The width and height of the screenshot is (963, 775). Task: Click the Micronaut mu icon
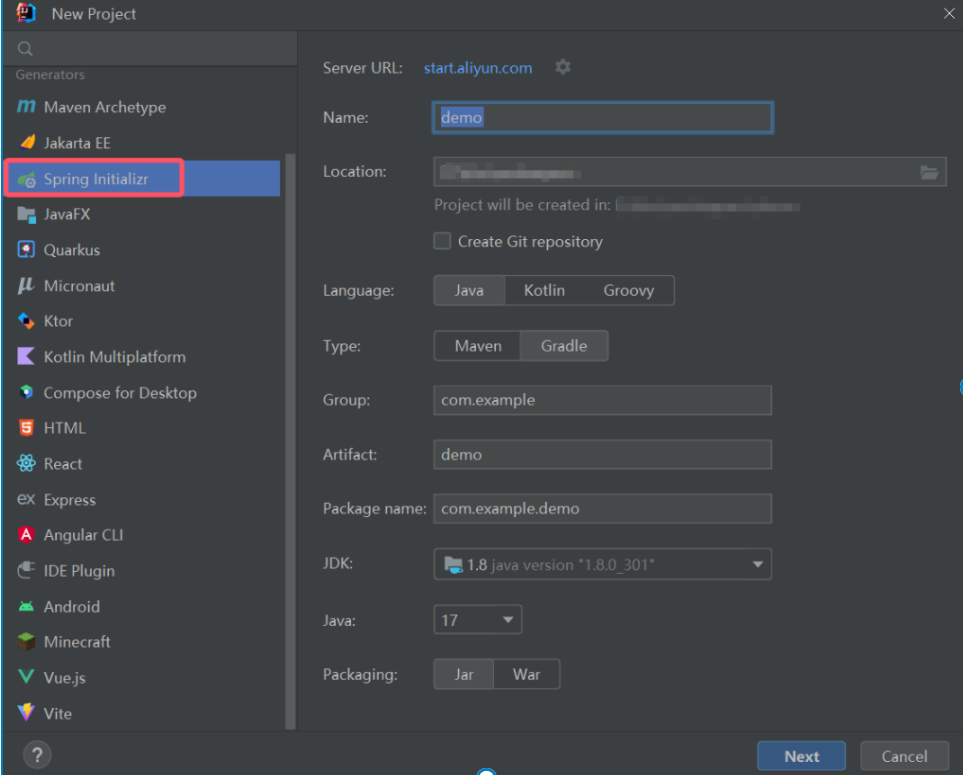[x=26, y=286]
